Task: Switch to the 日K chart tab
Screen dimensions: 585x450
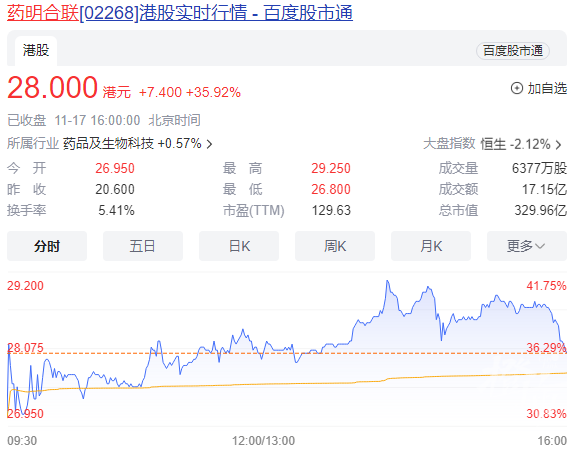Action: pos(239,246)
